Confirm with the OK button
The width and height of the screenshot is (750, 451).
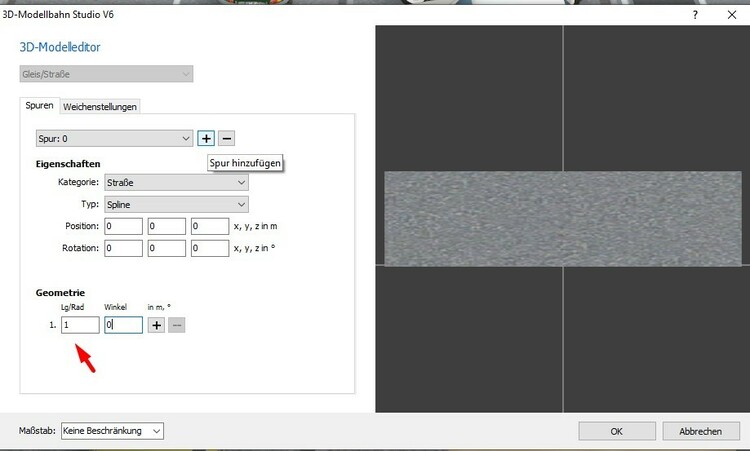(617, 431)
